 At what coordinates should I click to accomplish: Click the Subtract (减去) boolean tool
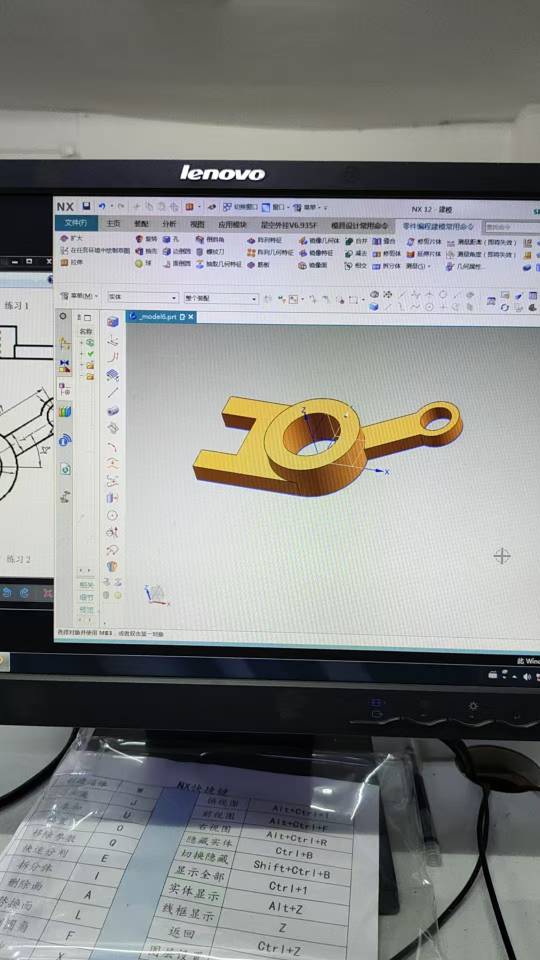click(x=356, y=253)
